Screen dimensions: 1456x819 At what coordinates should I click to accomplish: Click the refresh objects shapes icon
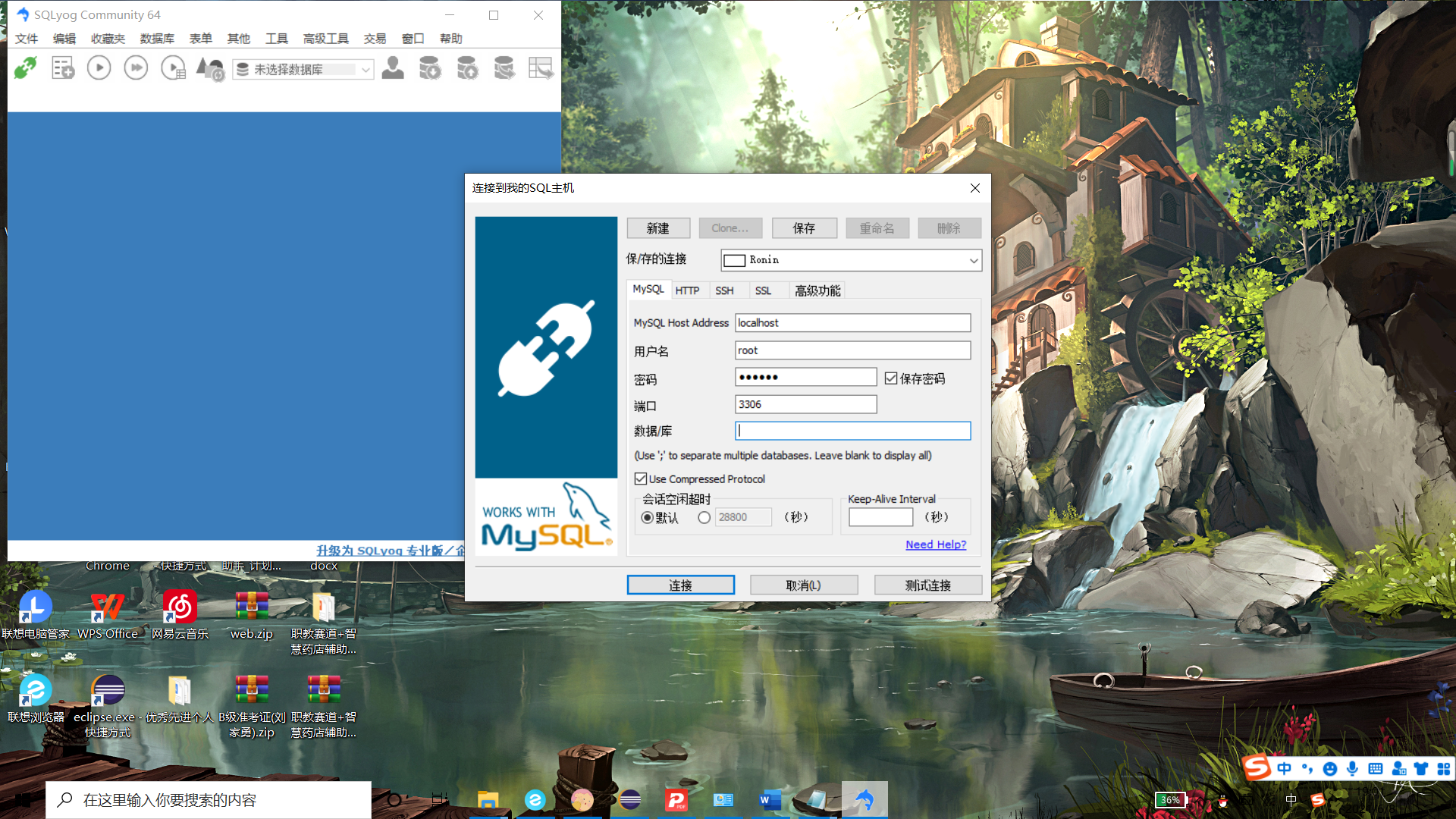210,69
